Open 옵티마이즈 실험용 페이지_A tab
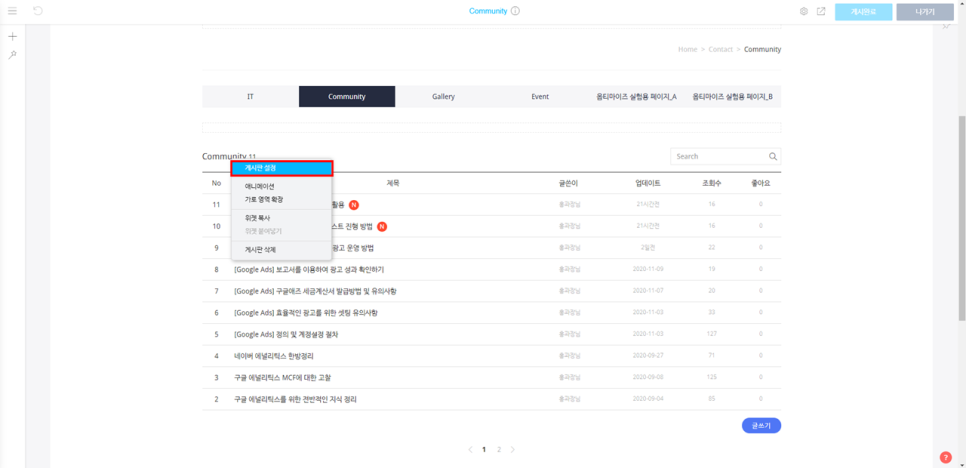The height and width of the screenshot is (468, 966). (x=636, y=97)
